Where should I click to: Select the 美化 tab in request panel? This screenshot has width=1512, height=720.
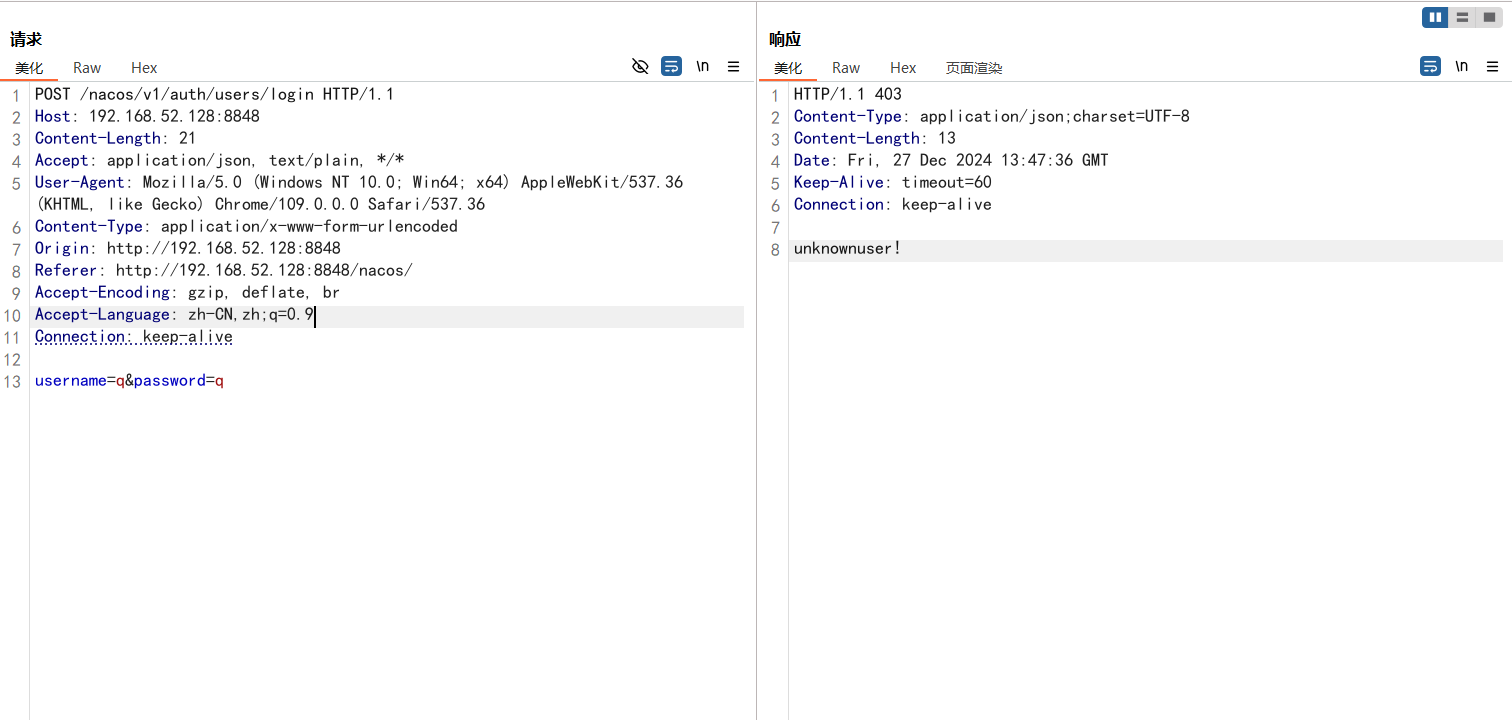tap(29, 68)
